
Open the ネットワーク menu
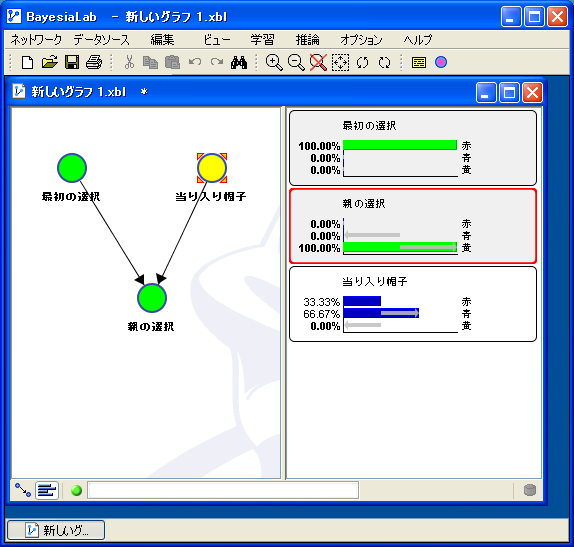click(x=36, y=40)
